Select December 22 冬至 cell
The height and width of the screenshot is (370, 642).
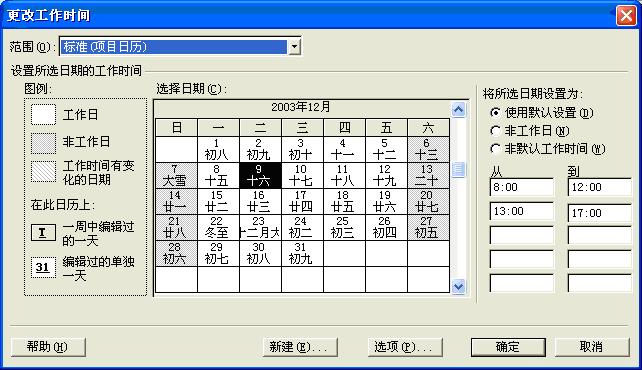(x=219, y=228)
